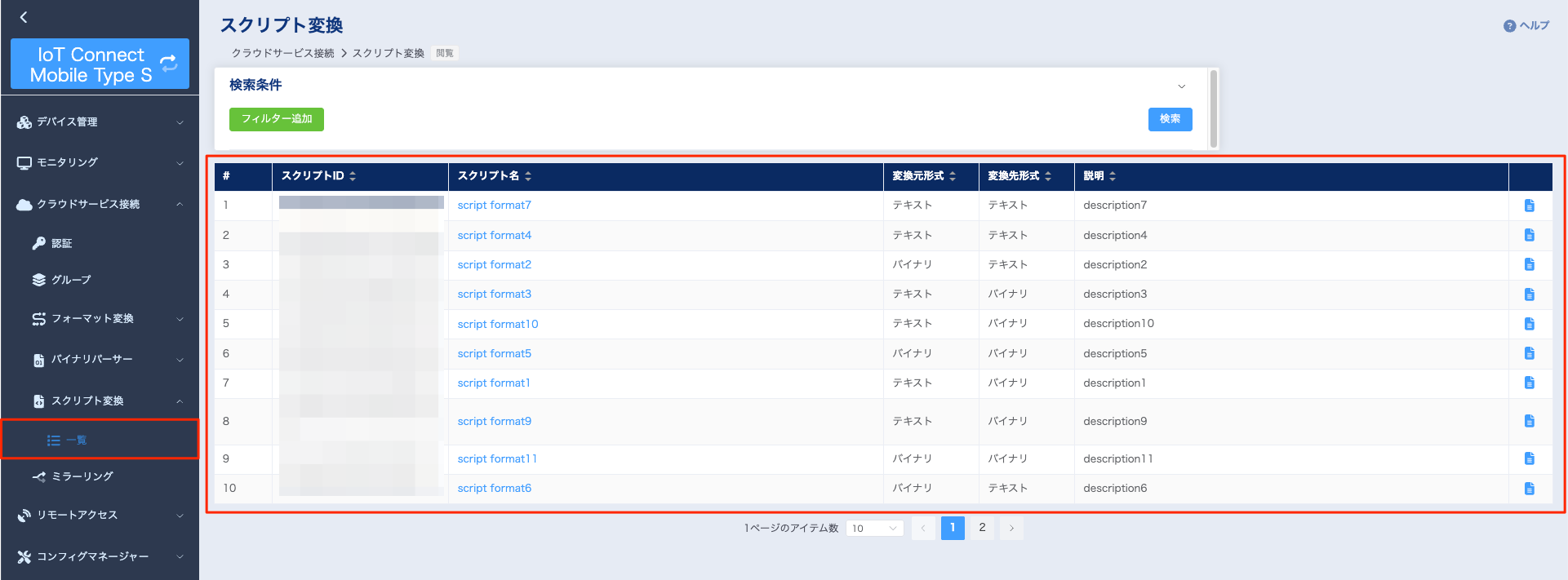
Task: Click the ミラーリング icon in the sidebar
Action: [x=38, y=476]
